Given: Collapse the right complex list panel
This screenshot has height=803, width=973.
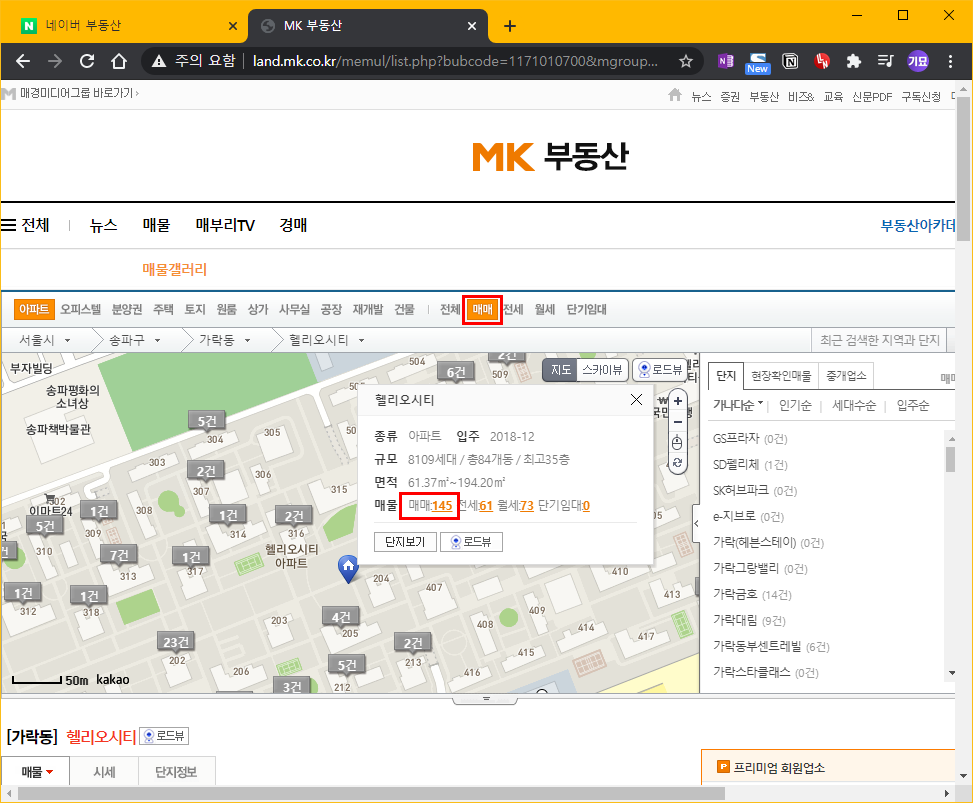Looking at the screenshot, I should [x=696, y=524].
